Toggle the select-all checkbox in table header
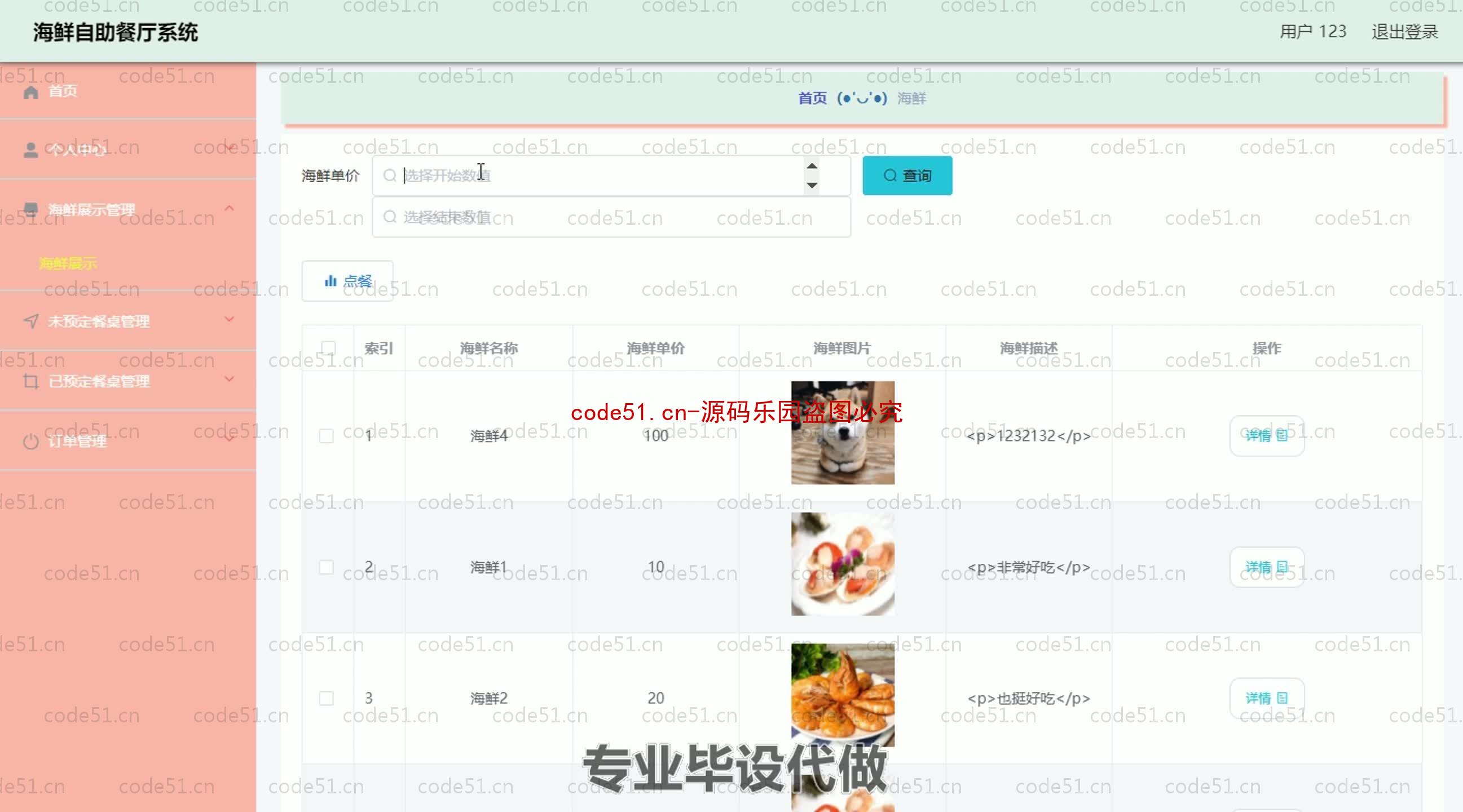The width and height of the screenshot is (1463, 812). coord(328,347)
